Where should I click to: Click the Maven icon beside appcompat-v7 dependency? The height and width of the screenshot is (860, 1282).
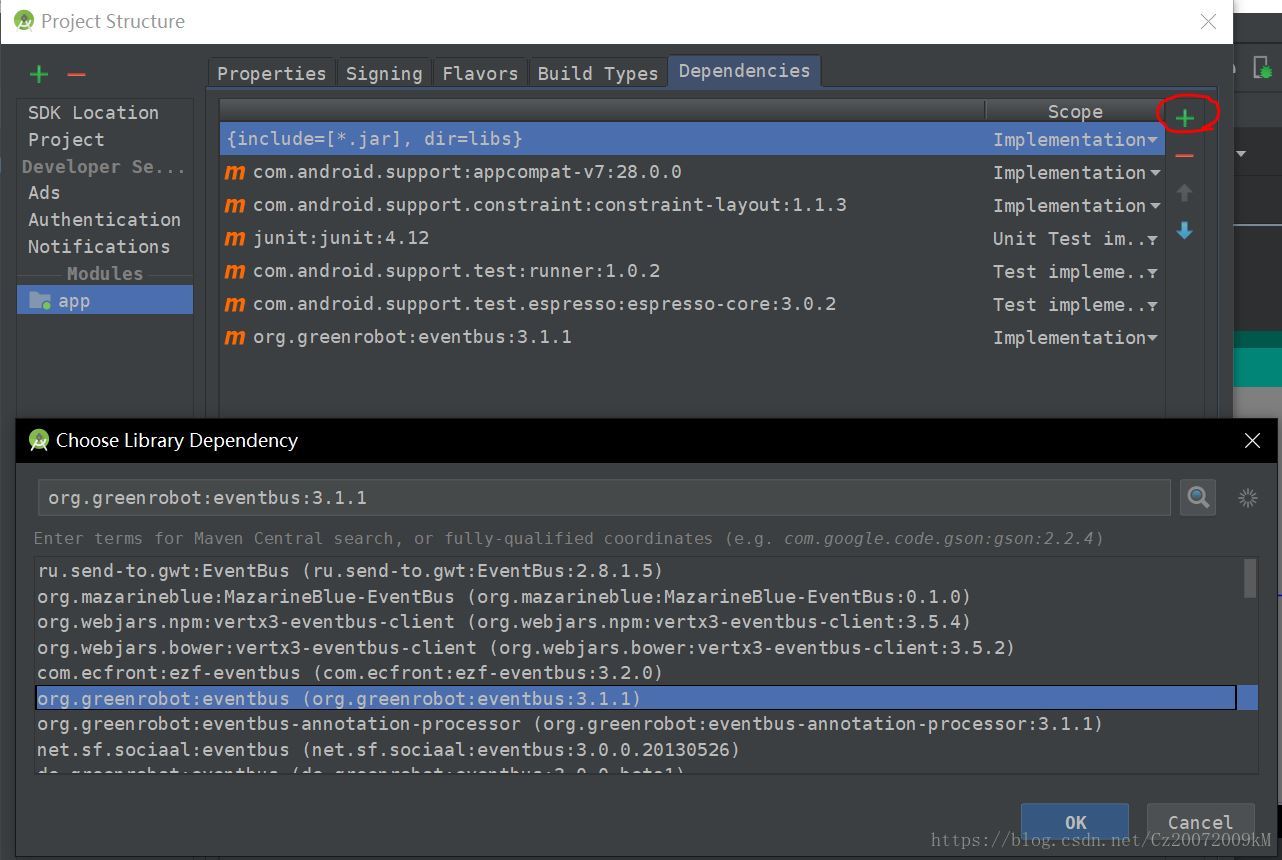[235, 172]
